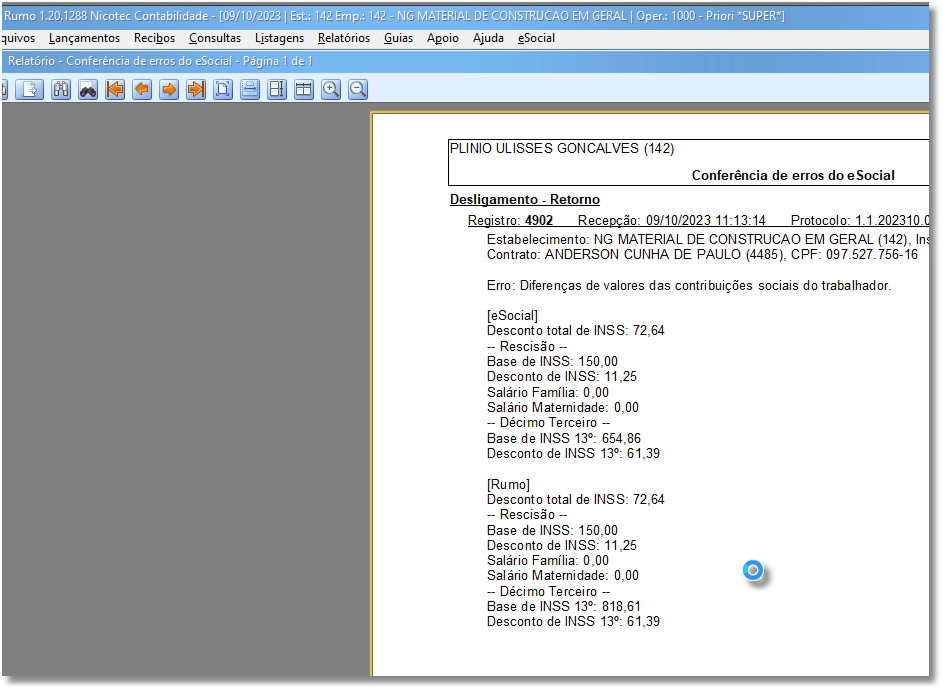Screen dimensions: 943x690
Task: Click 'PLINIO ULISSES GONCALVES (142)' header
Action: tap(562, 149)
